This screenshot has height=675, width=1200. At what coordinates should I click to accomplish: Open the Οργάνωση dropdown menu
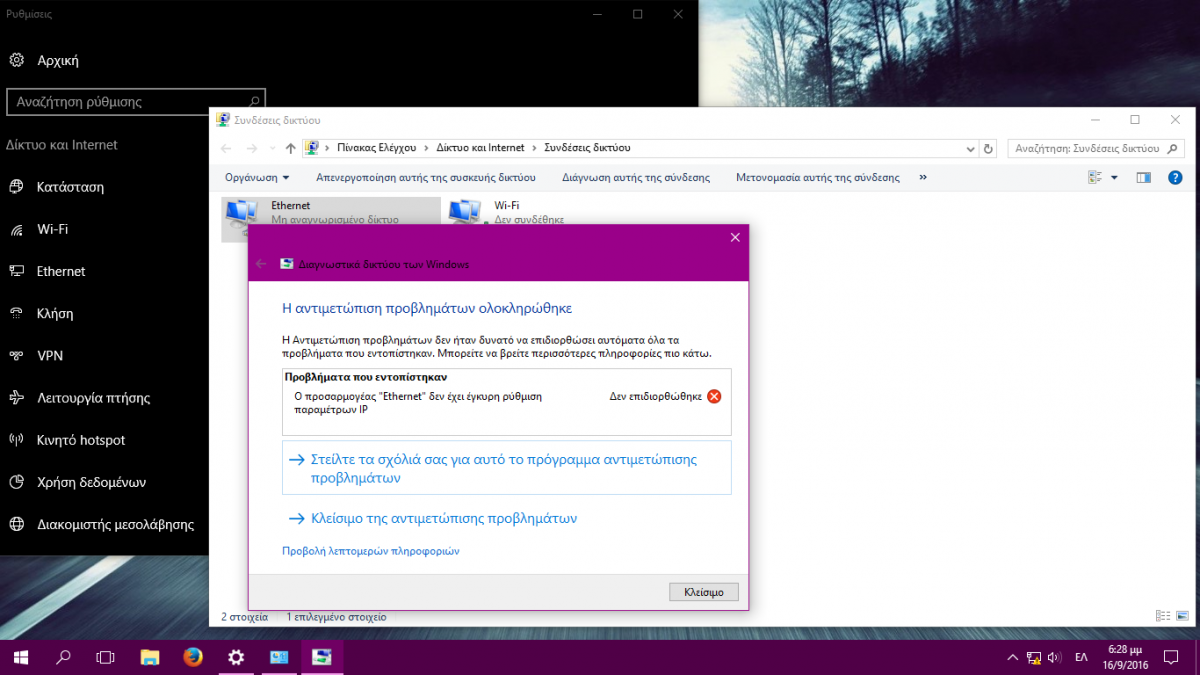click(x=257, y=177)
